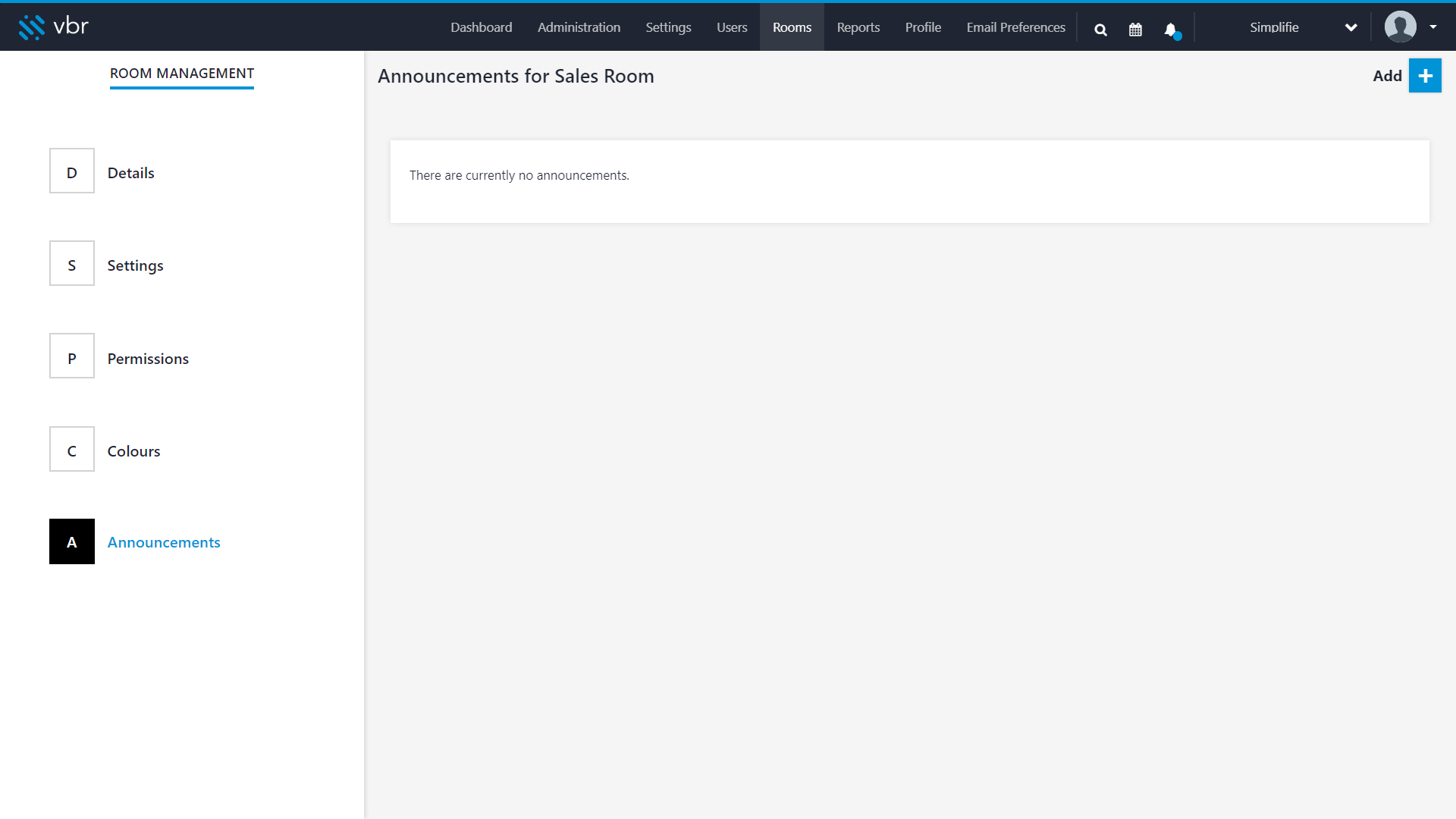This screenshot has width=1456, height=819.
Task: Open the Users menu
Action: pos(732,27)
